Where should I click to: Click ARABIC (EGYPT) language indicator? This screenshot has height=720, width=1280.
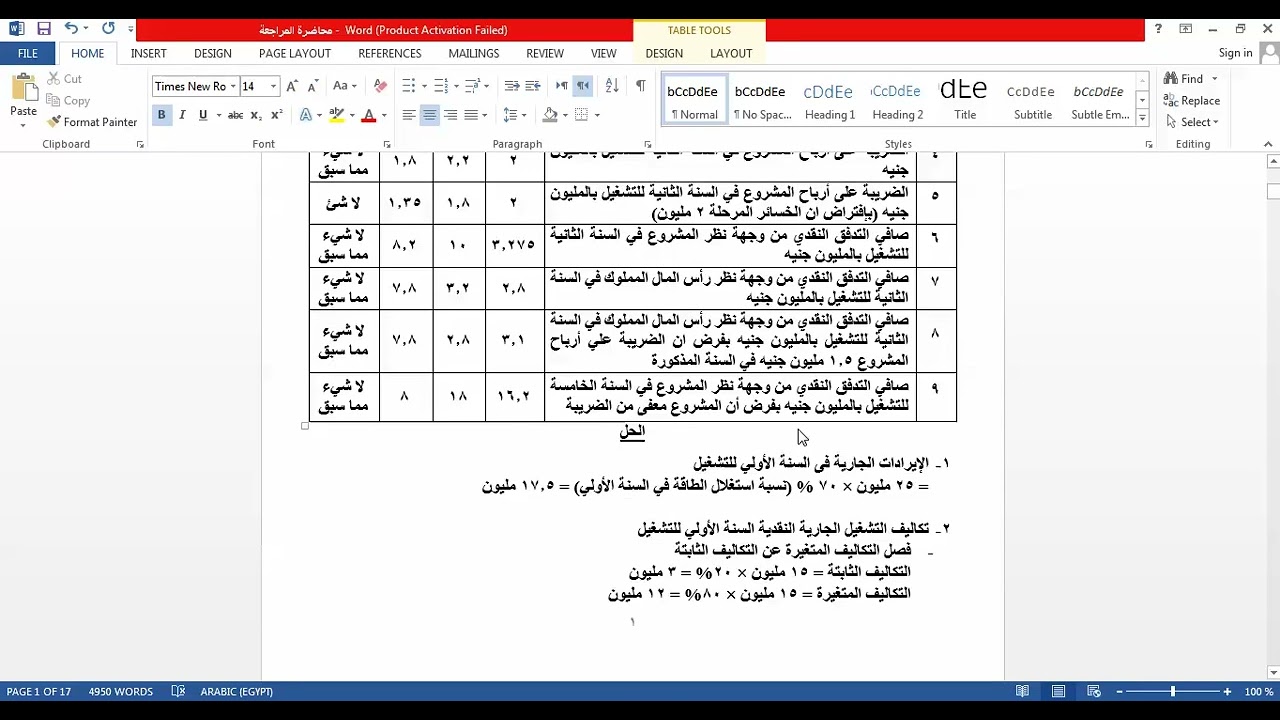coord(236,691)
